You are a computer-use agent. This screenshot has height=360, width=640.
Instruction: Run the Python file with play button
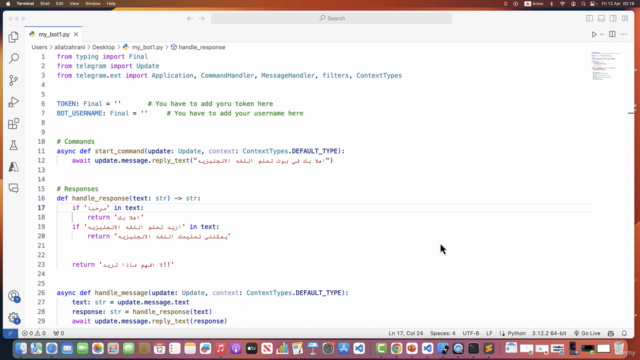594,34
